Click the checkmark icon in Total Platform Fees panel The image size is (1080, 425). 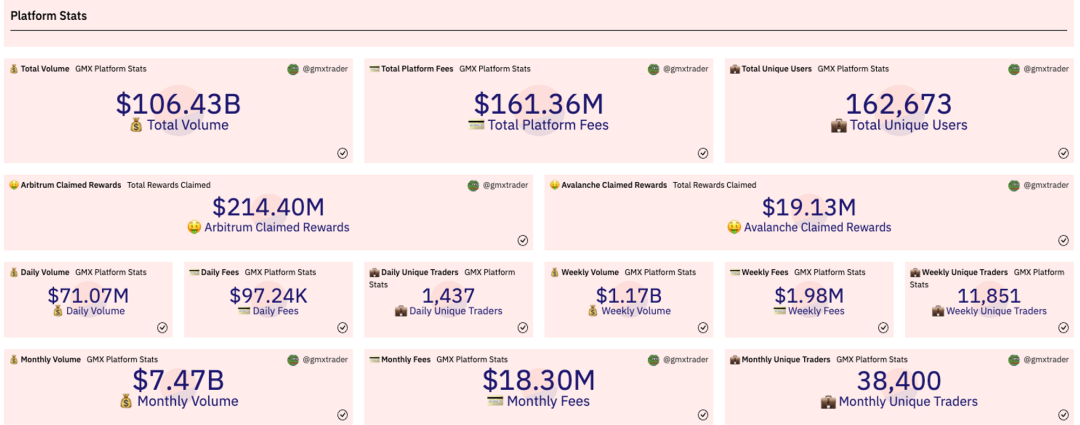(x=703, y=153)
